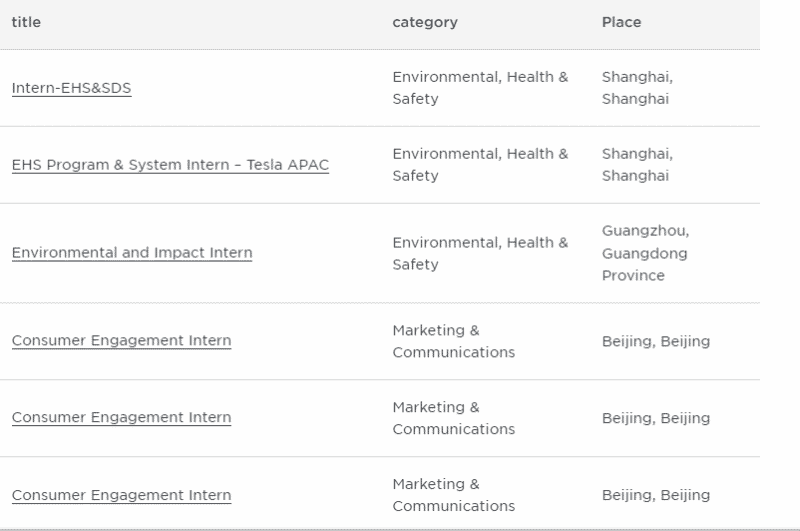Click Beijing, Beijing in last Consumer Engagement row
The image size is (800, 531).
pyautogui.click(x=656, y=495)
